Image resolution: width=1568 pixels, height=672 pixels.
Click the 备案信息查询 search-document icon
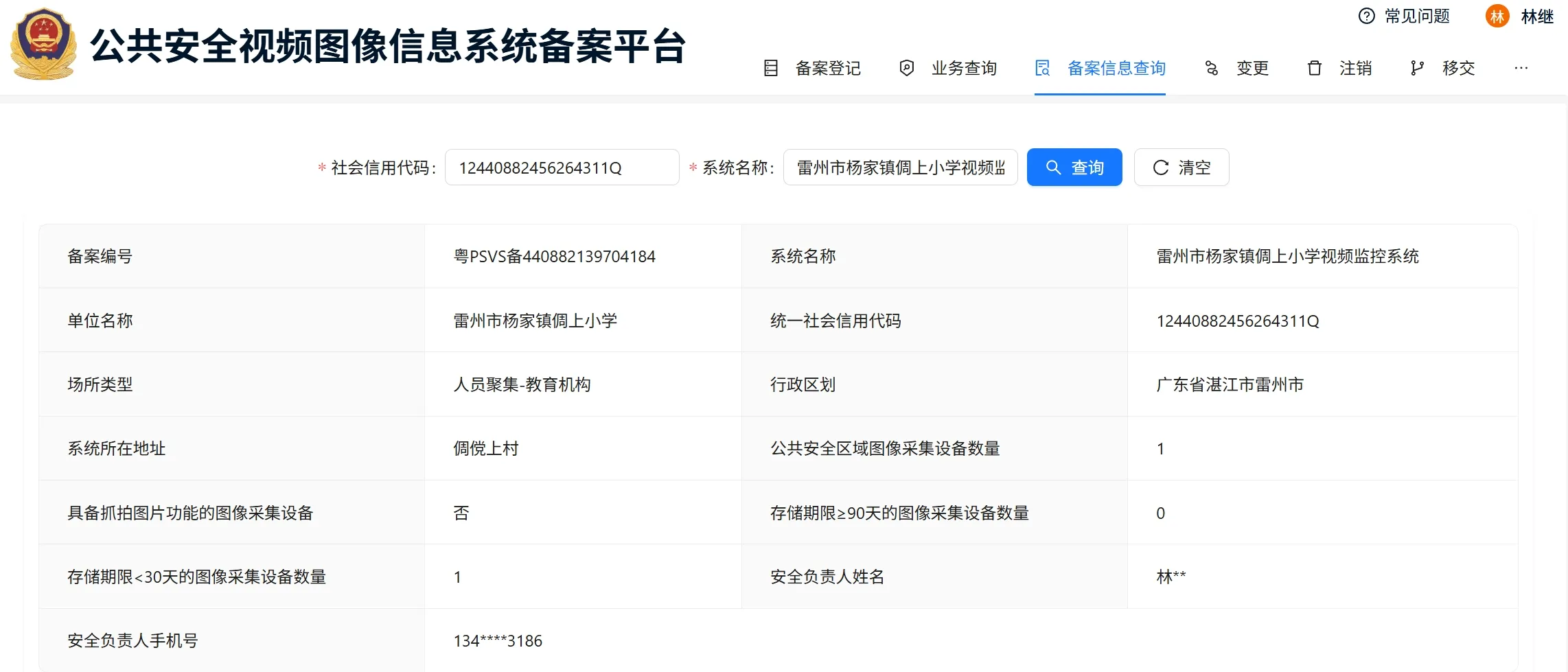pyautogui.click(x=1043, y=68)
